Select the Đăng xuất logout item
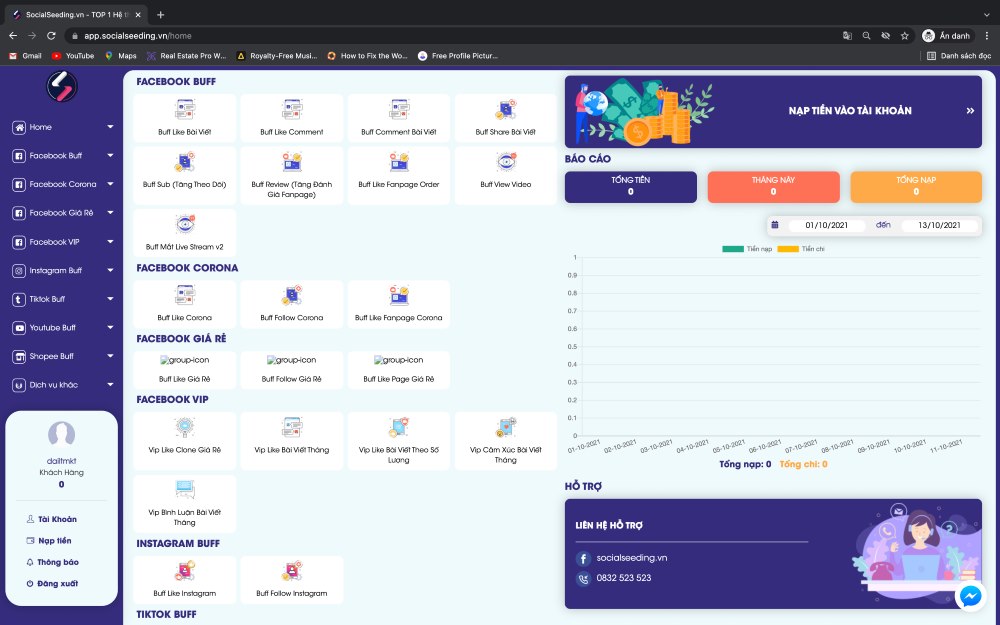This screenshot has width=1000, height=625. coord(57,583)
